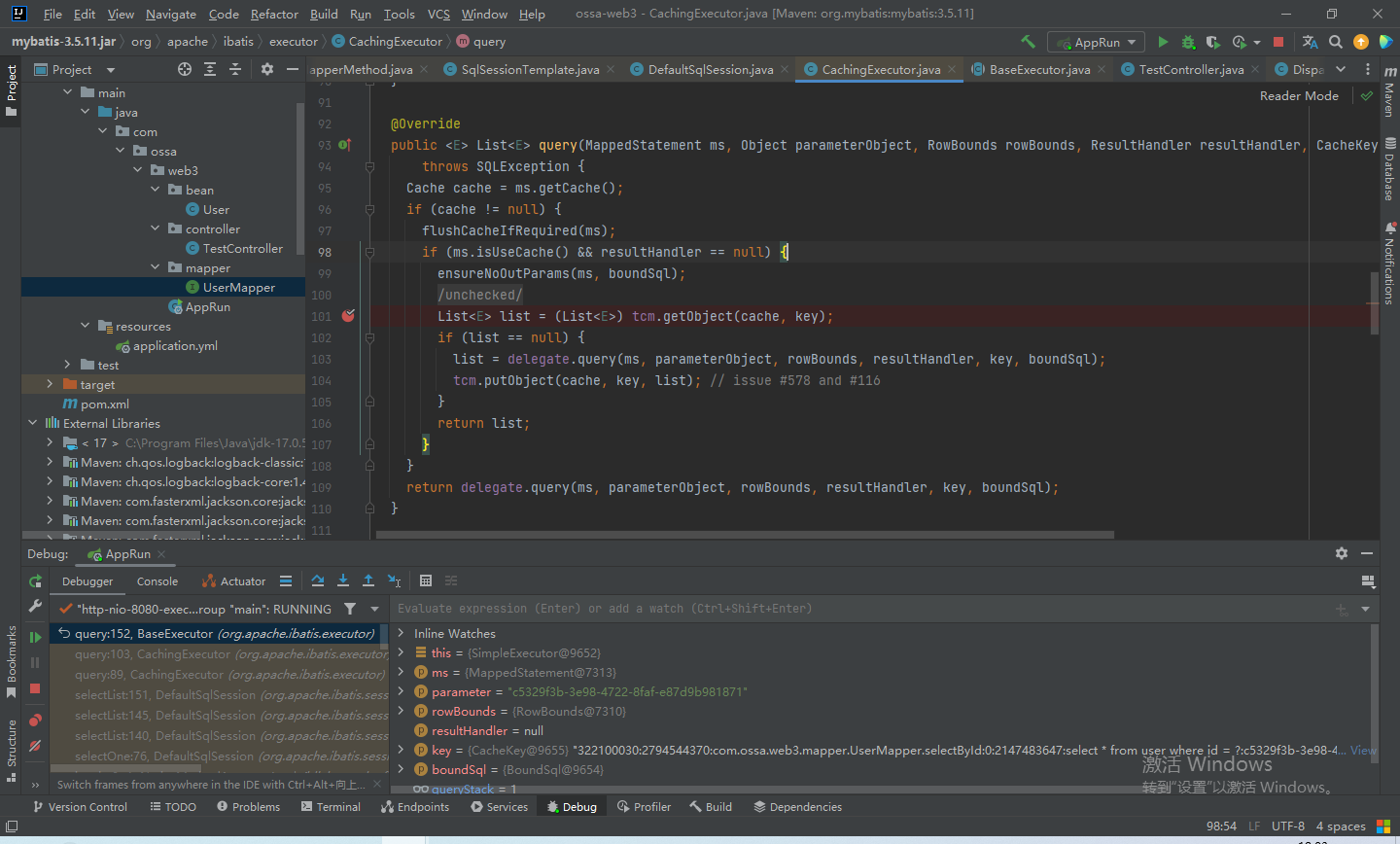Open AppRun run configuration dropdown
This screenshot has height=844, width=1400.
click(x=1095, y=42)
